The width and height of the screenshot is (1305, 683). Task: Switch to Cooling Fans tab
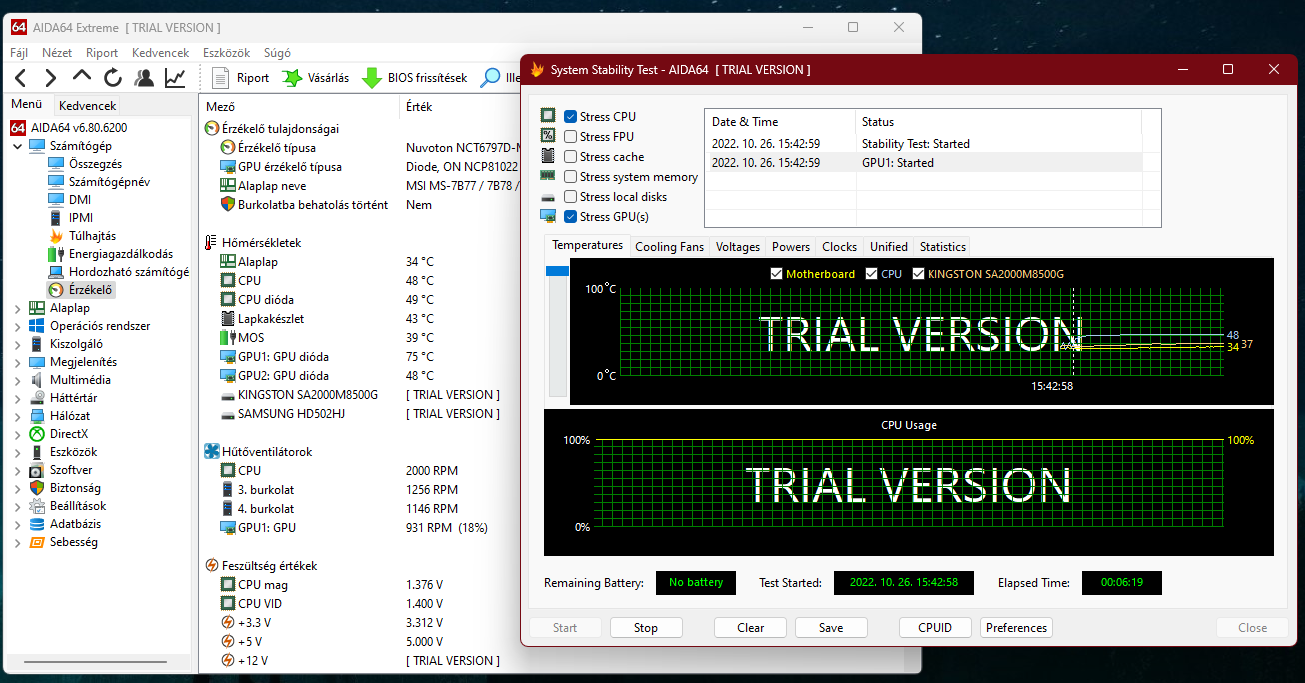pos(670,247)
